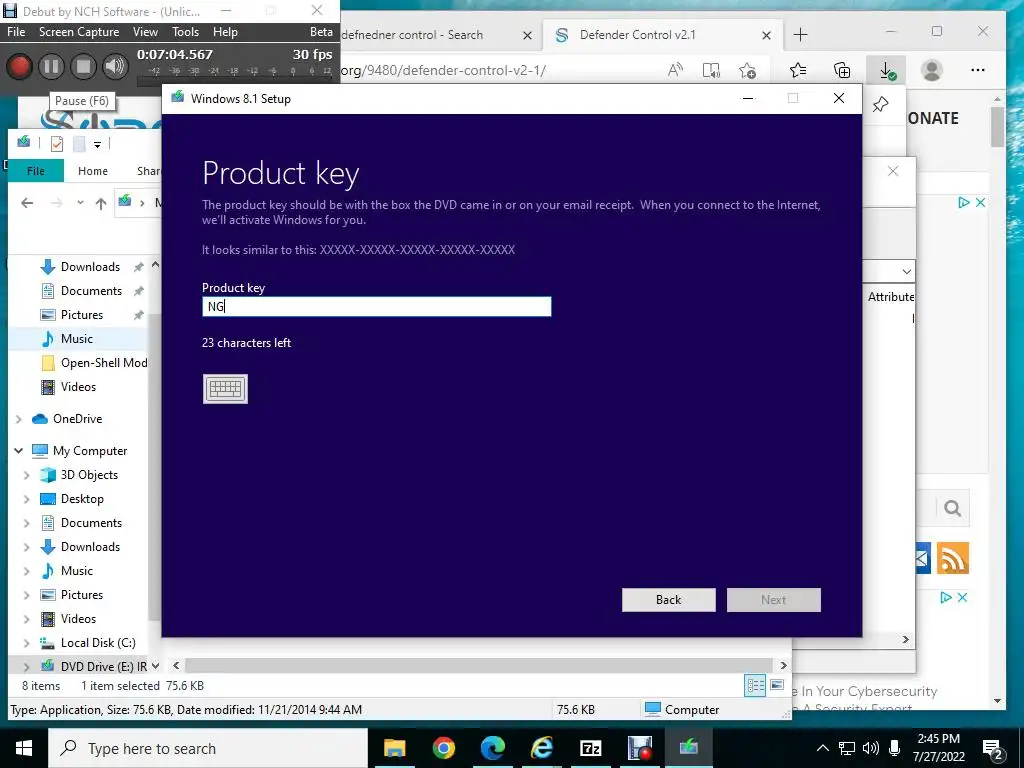Open Edge Settings and more menu
This screenshot has height=768, width=1024.
(978, 70)
